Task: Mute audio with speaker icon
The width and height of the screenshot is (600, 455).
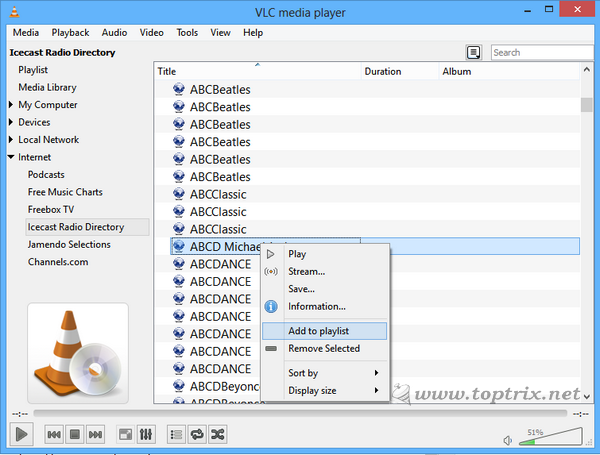Action: [x=508, y=440]
